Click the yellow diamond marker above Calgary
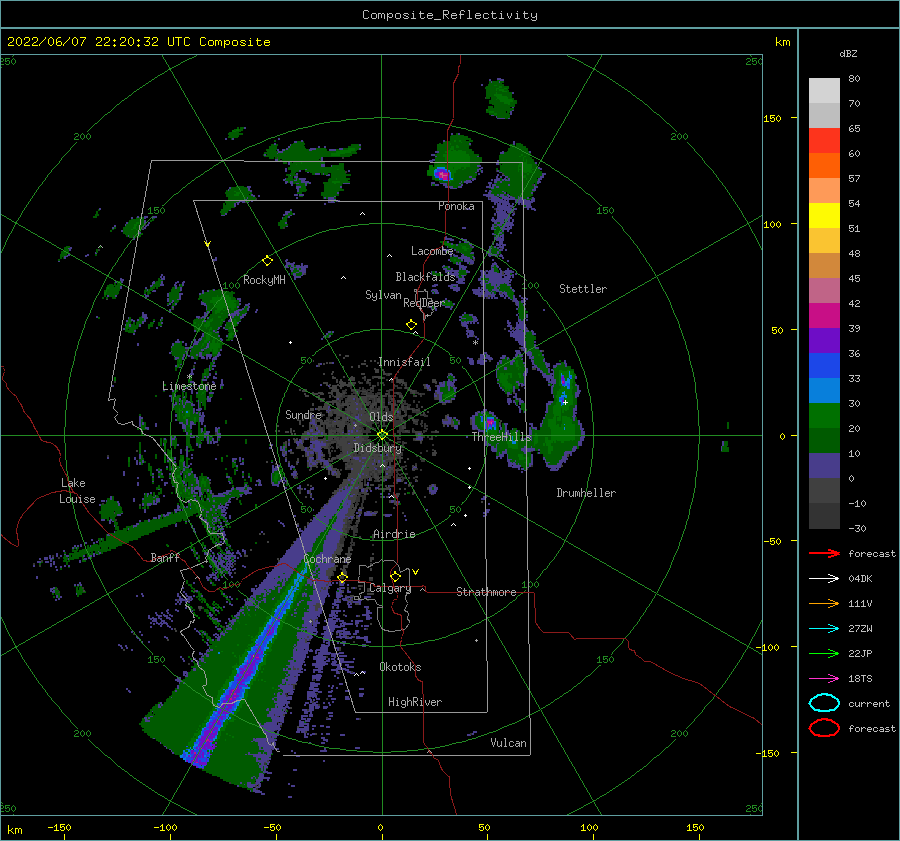This screenshot has height=841, width=900. pos(395,576)
